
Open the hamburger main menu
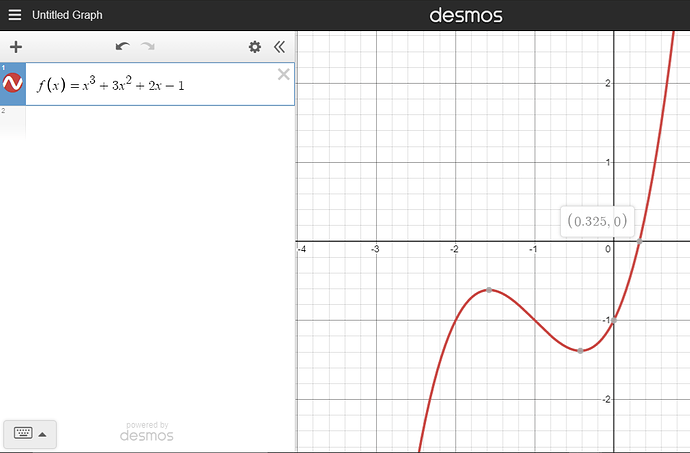[15, 16]
